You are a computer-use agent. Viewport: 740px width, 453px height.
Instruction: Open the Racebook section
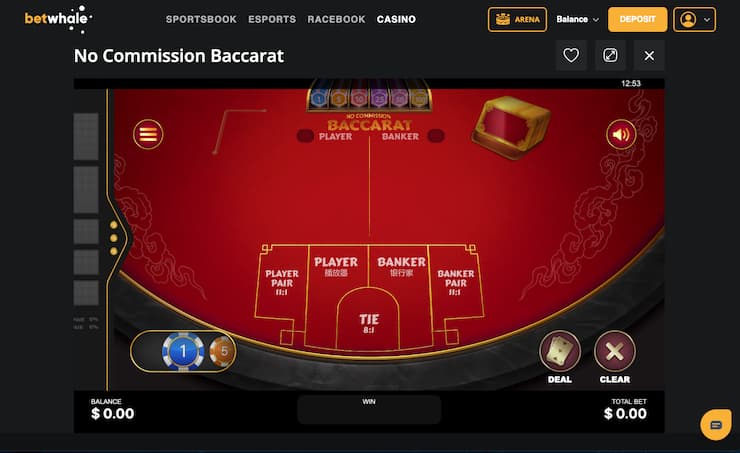(336, 19)
